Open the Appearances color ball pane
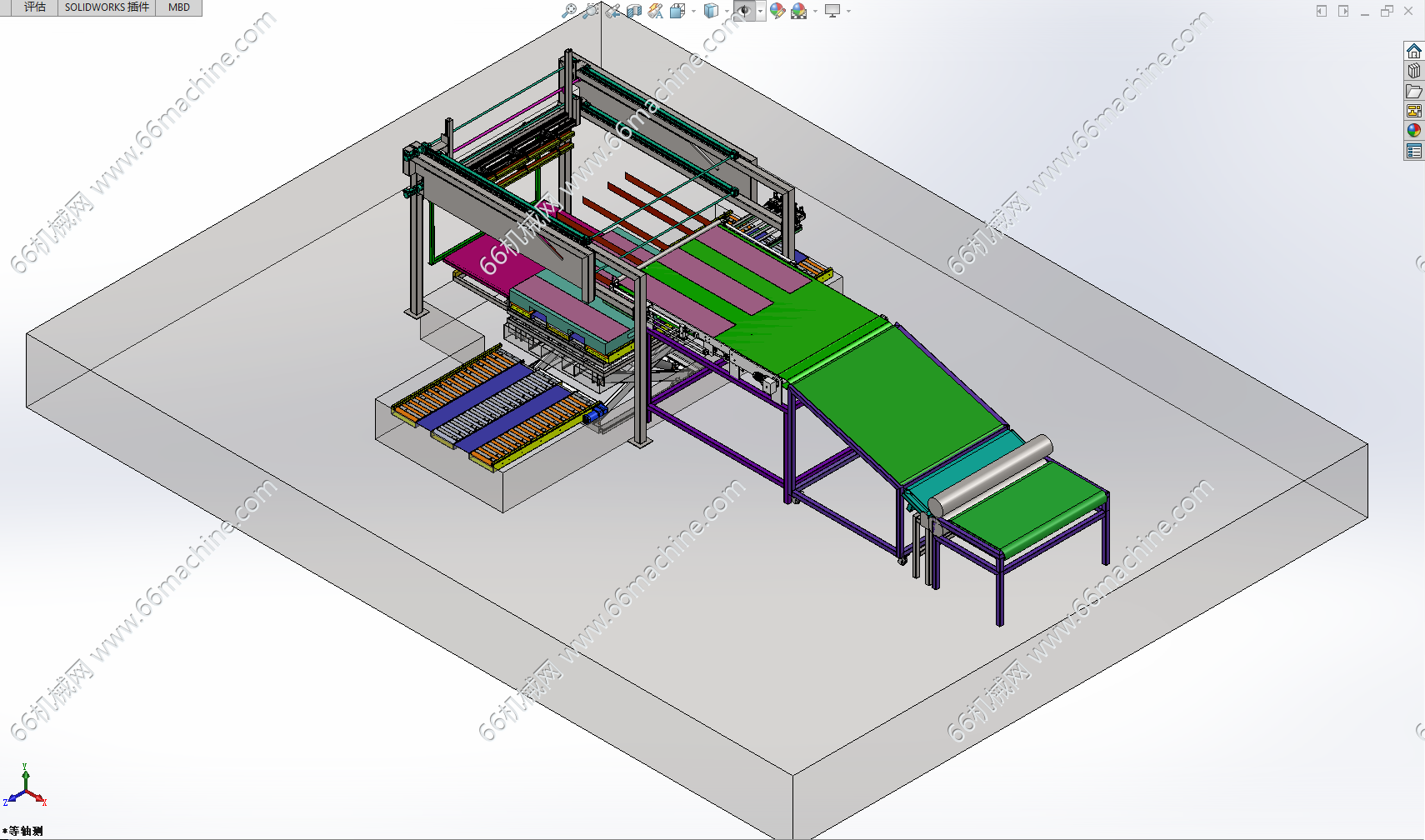The width and height of the screenshot is (1425, 840). [x=1413, y=131]
